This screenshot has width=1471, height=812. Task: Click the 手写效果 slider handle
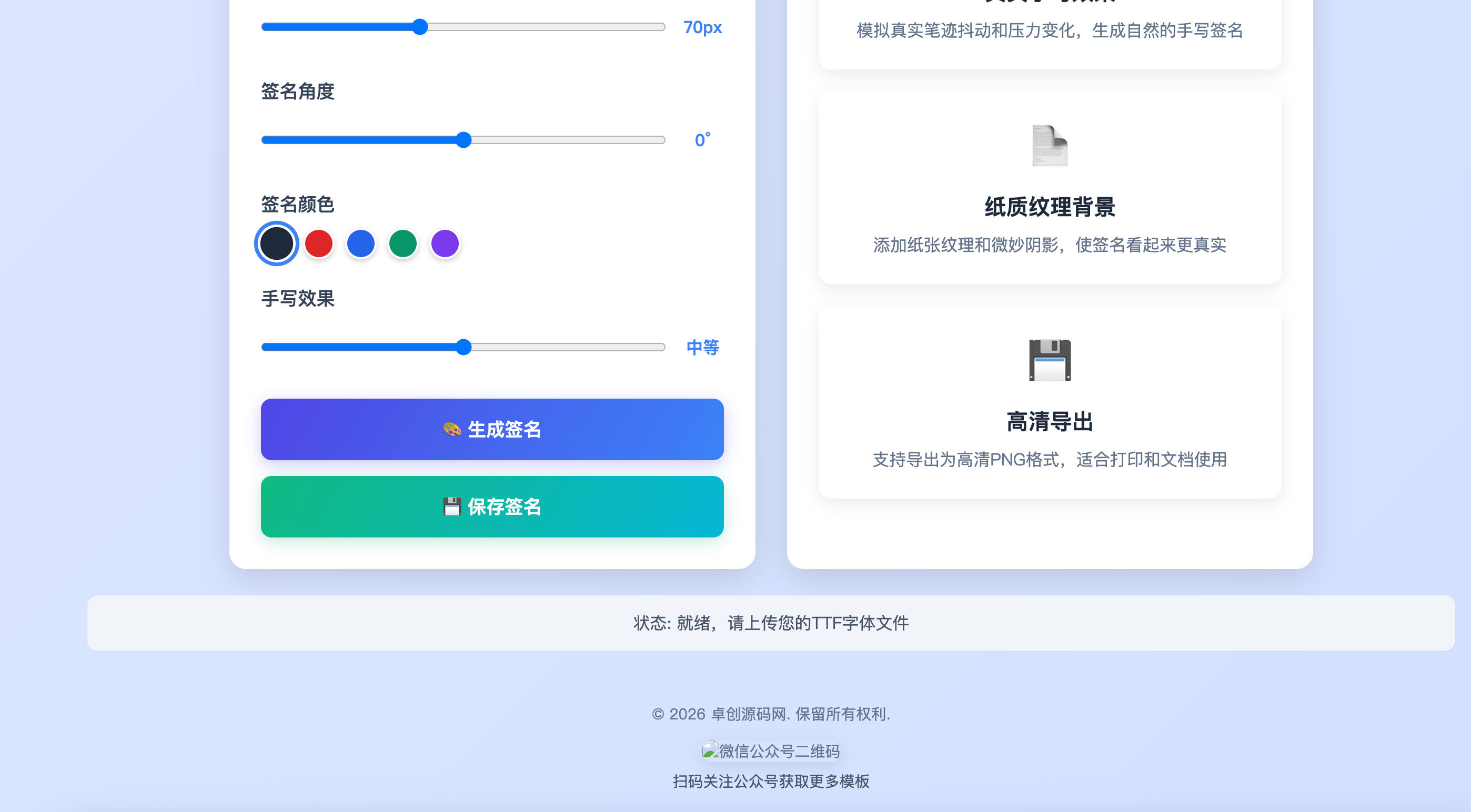coord(464,347)
